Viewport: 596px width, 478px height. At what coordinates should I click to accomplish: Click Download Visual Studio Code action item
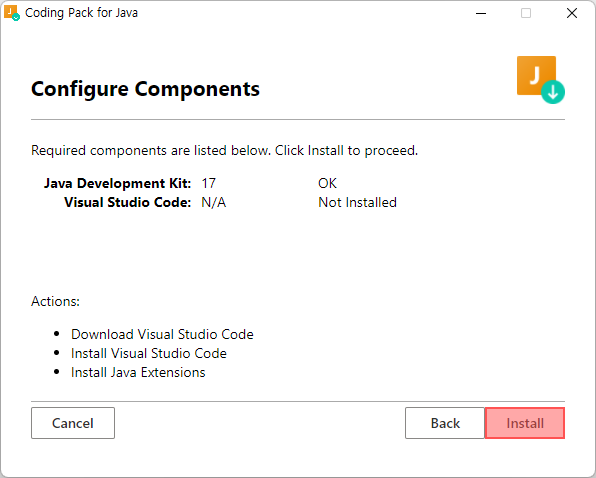pyautogui.click(x=162, y=334)
